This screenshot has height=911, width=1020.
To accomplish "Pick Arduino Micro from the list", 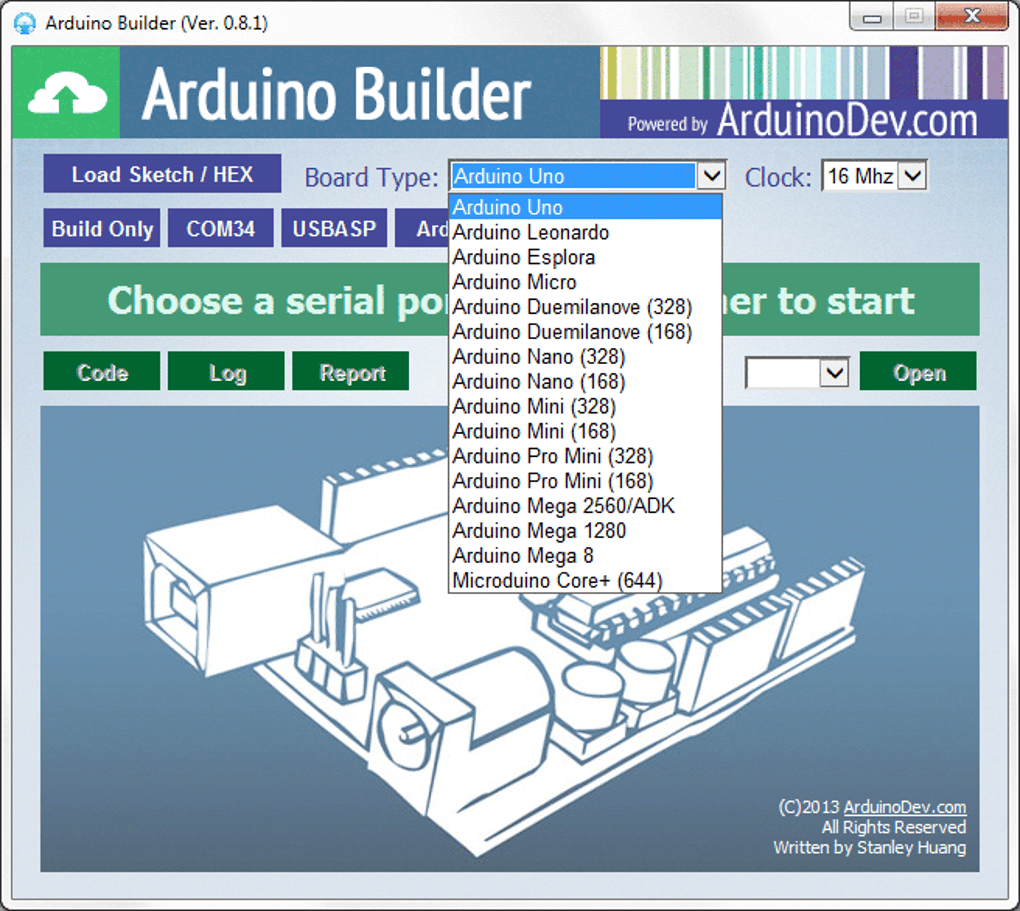I will 585,282.
